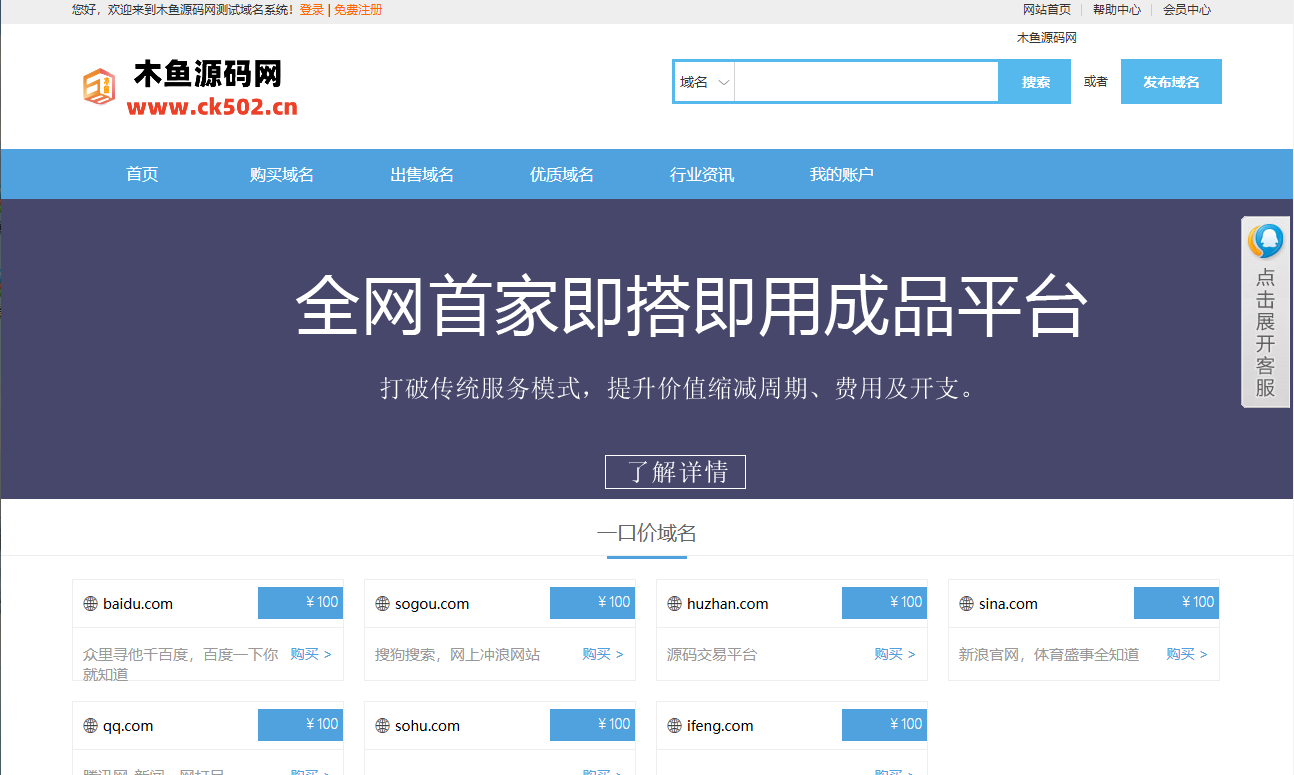This screenshot has height=775, width=1294.
Task: Click the orange site logo icon
Action: 99,86
